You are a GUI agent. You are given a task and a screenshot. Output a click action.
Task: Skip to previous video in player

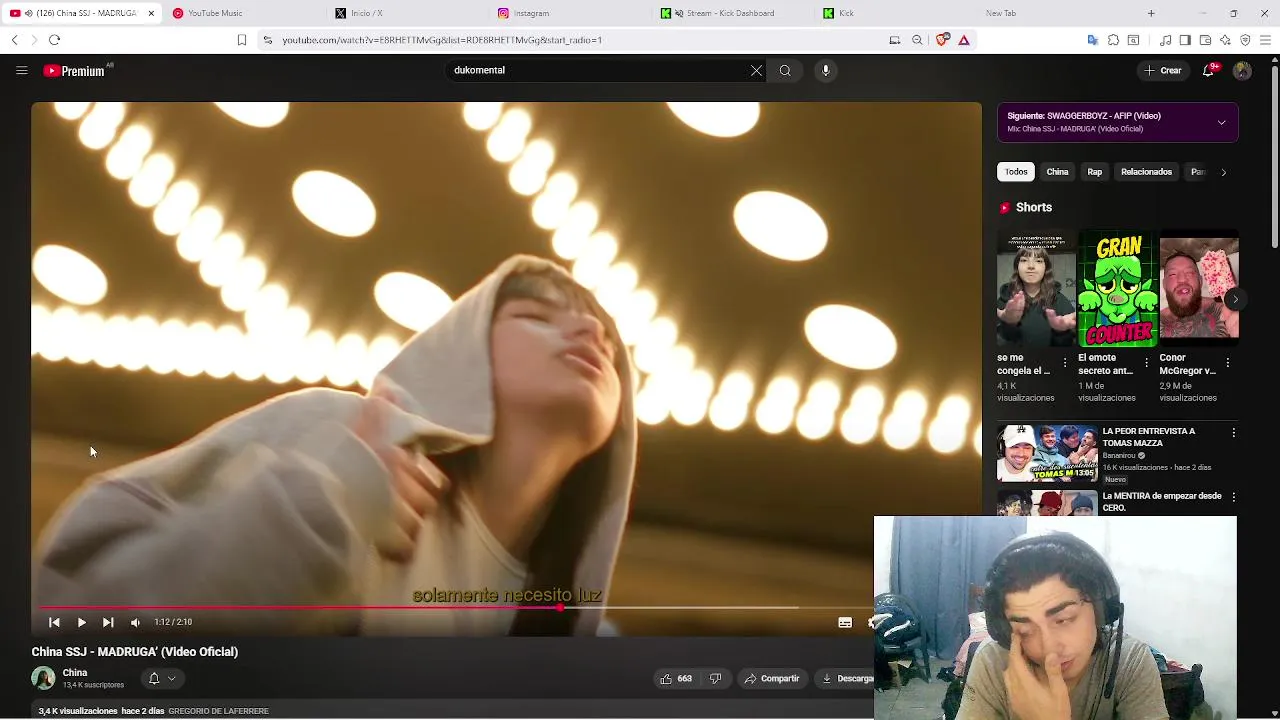click(x=54, y=622)
